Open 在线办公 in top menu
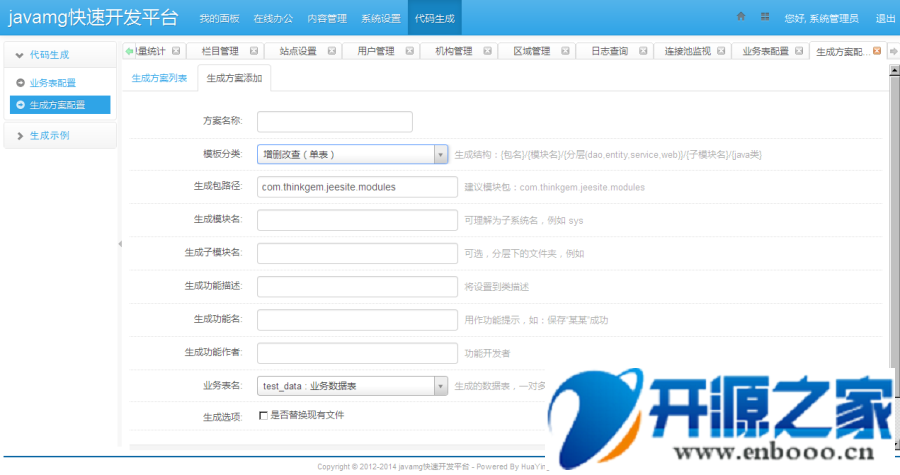Viewport: 900px width, 475px height. pyautogui.click(x=273, y=18)
